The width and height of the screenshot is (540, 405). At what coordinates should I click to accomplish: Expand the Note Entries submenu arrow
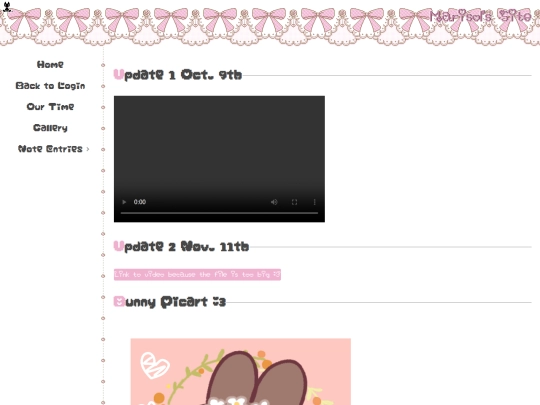pos(88,149)
